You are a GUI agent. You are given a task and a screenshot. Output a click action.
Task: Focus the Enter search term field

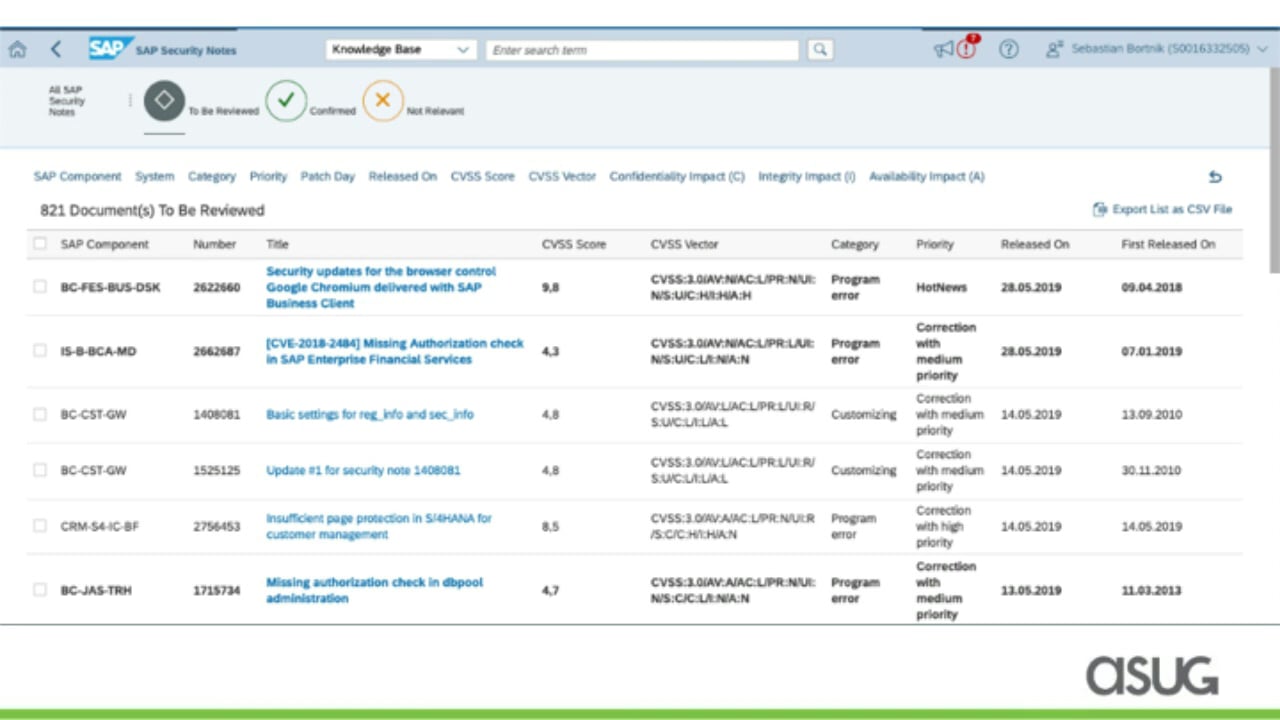[642, 49]
